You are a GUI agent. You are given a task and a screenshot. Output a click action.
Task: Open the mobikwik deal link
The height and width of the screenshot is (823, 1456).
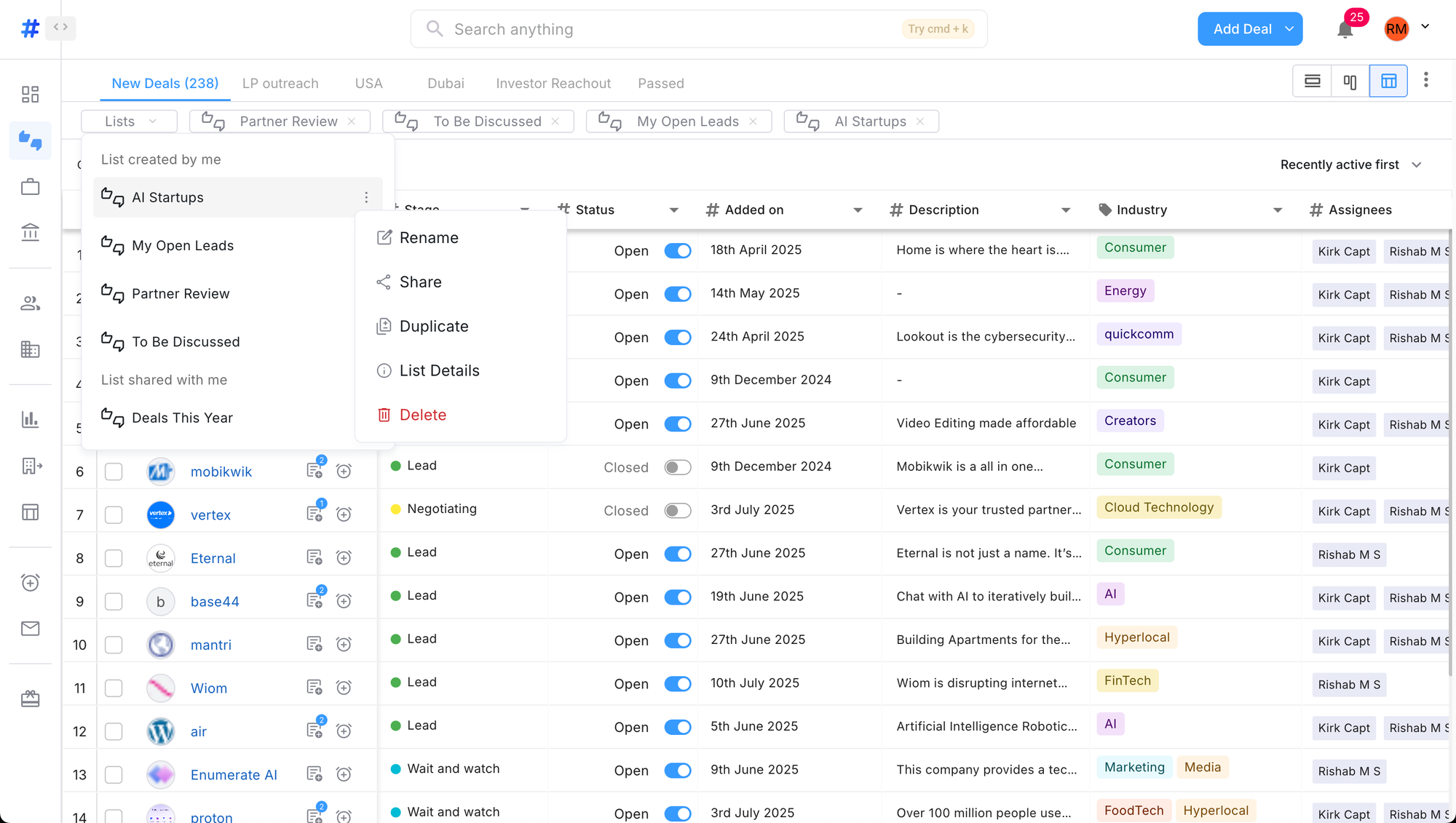[x=221, y=472]
